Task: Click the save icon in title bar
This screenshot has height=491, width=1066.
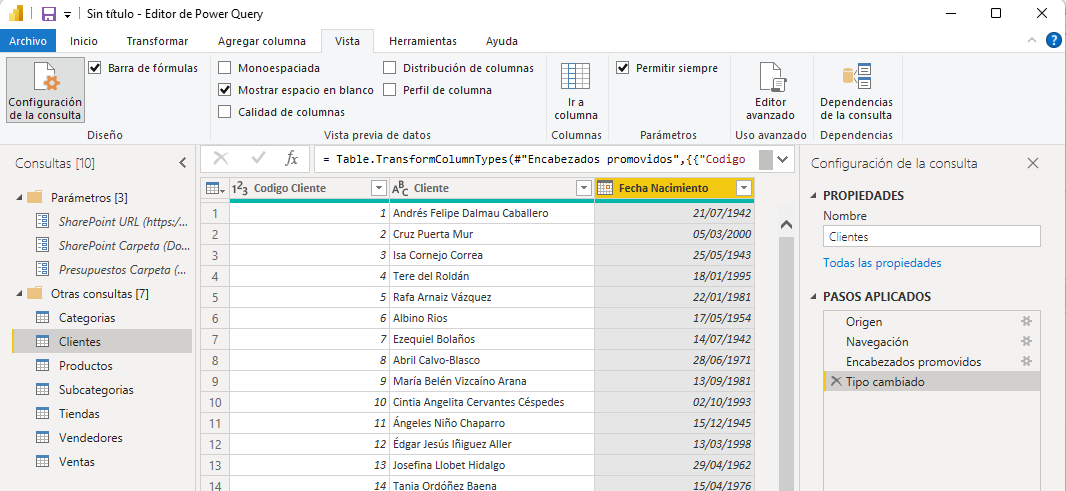Action: coord(48,14)
